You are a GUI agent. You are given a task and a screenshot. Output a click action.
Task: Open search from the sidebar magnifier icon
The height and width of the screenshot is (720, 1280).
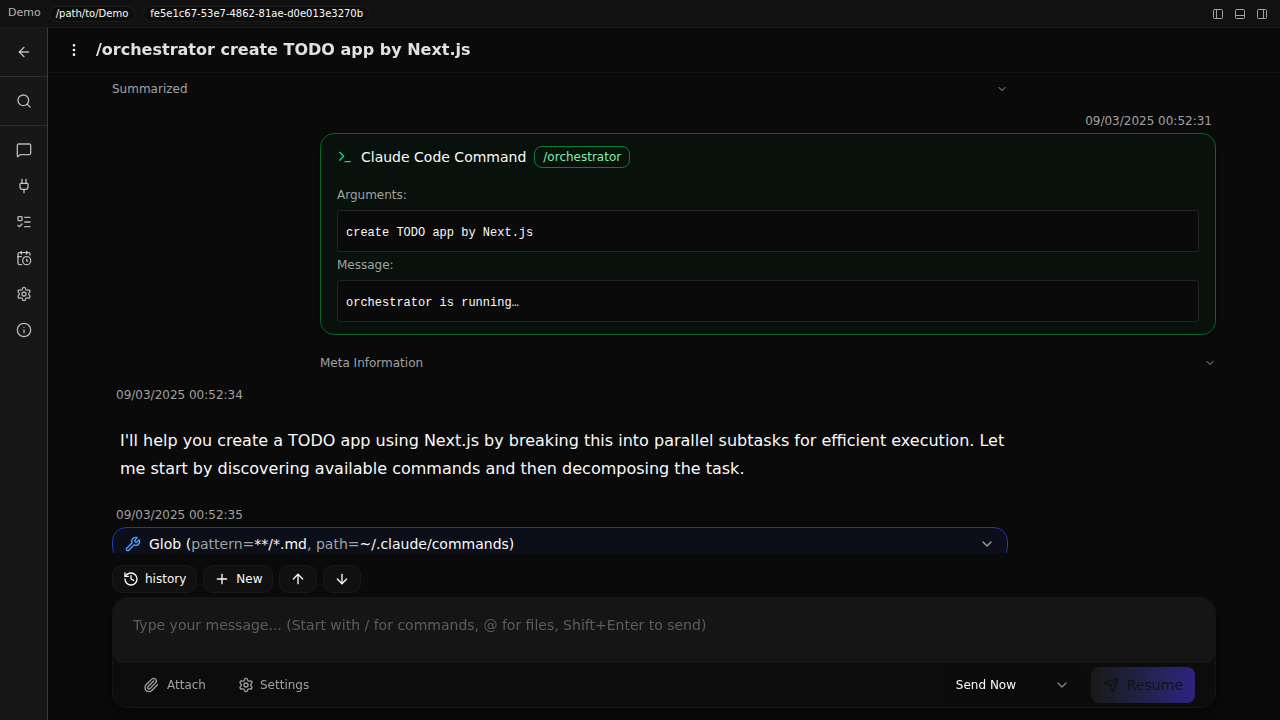(24, 101)
